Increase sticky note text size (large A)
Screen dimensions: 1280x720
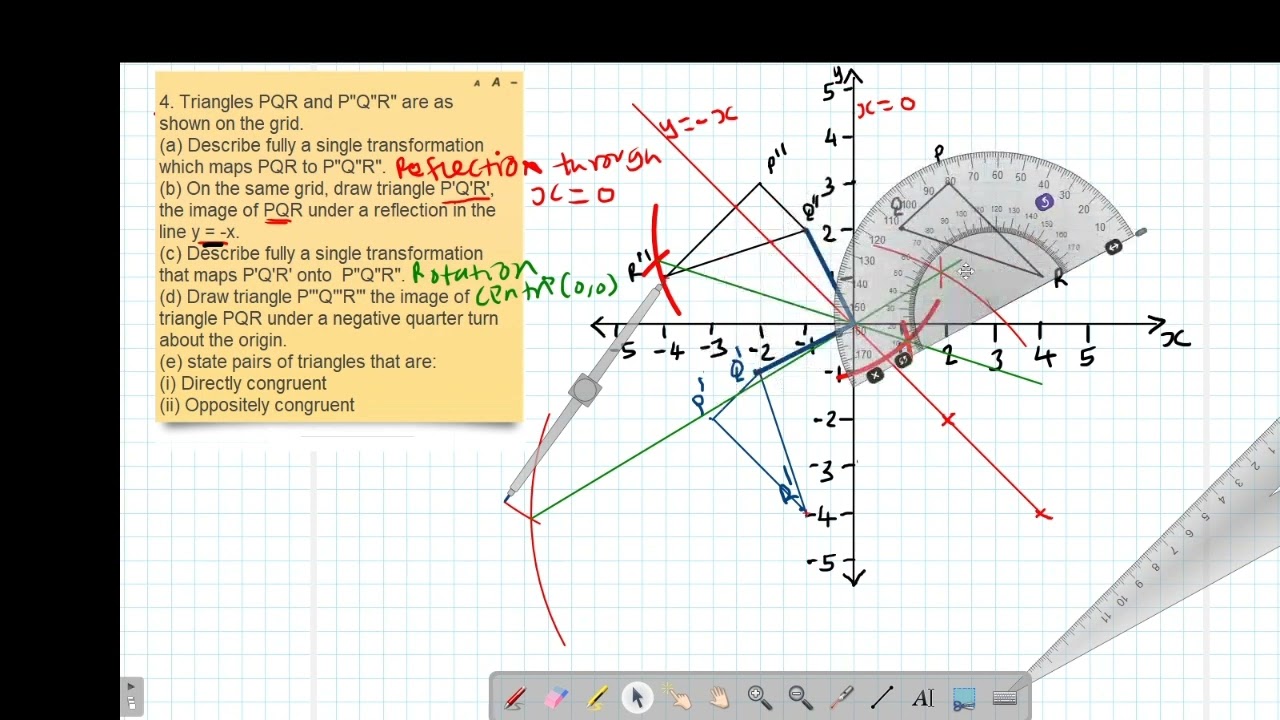tap(495, 82)
